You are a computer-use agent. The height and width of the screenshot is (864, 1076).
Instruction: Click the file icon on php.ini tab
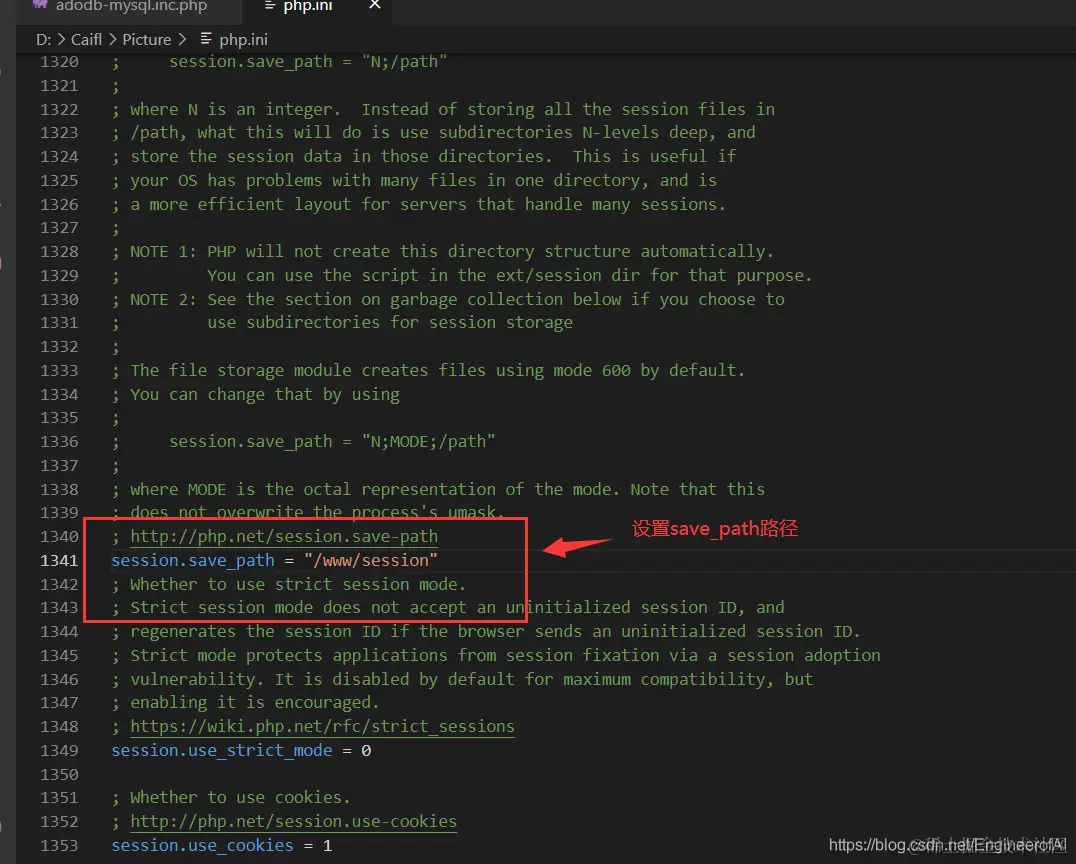pyautogui.click(x=269, y=6)
